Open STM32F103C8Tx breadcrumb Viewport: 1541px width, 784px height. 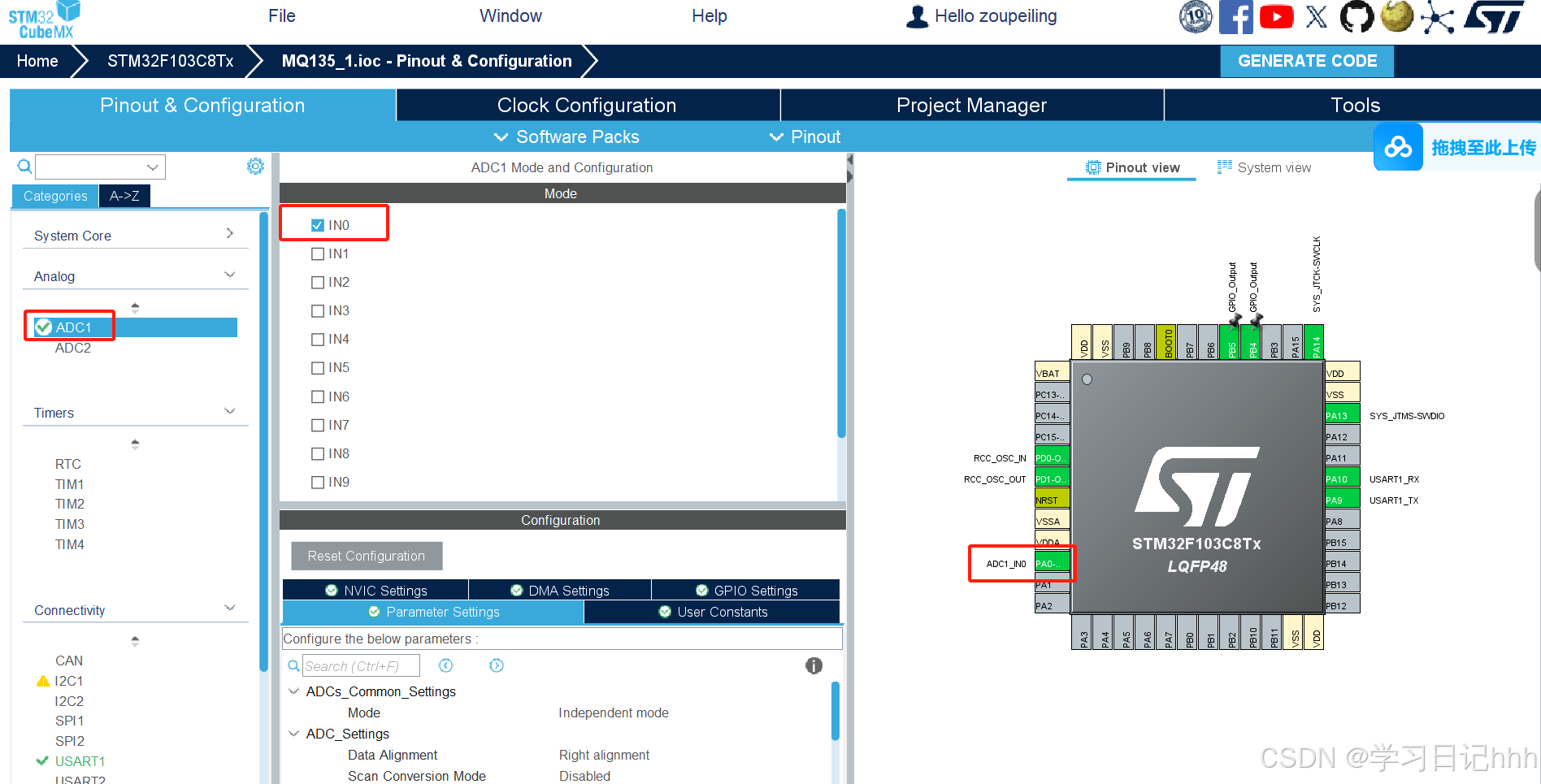pos(171,61)
